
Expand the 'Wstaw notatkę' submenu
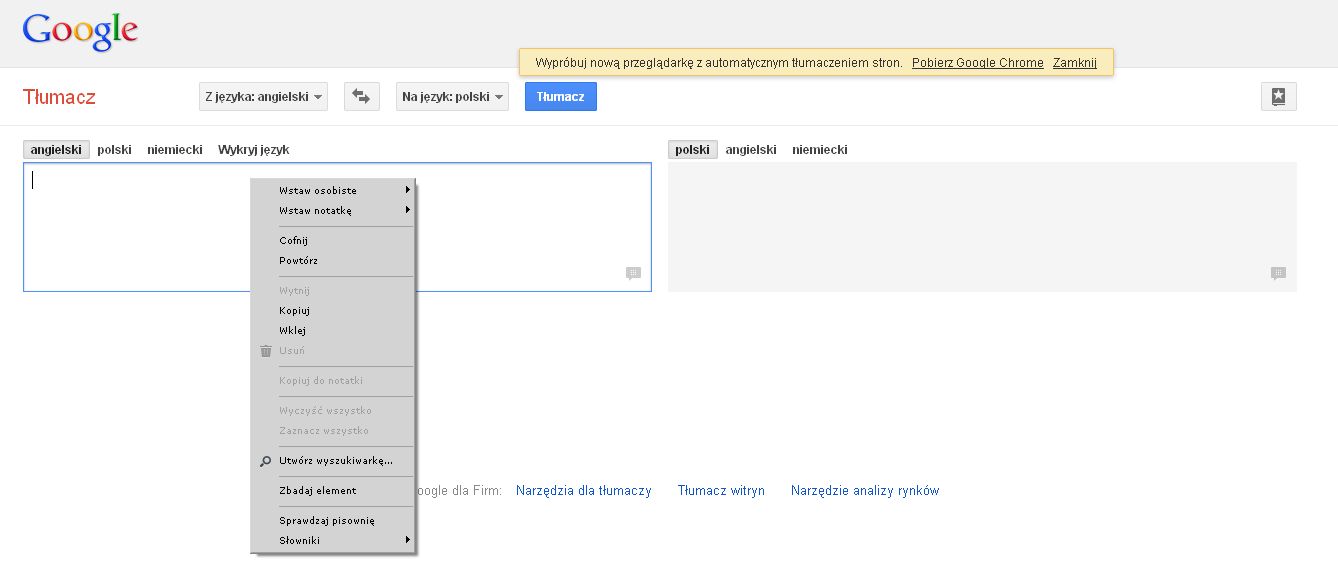pyautogui.click(x=333, y=211)
